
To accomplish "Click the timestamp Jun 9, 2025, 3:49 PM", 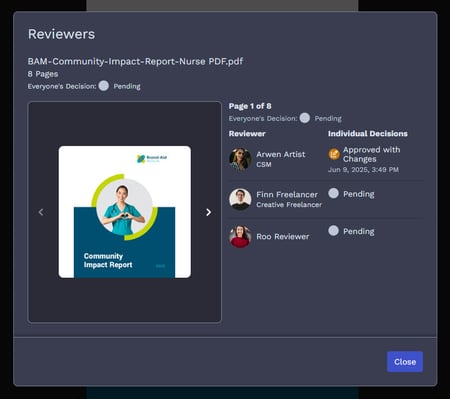I will (x=363, y=170).
